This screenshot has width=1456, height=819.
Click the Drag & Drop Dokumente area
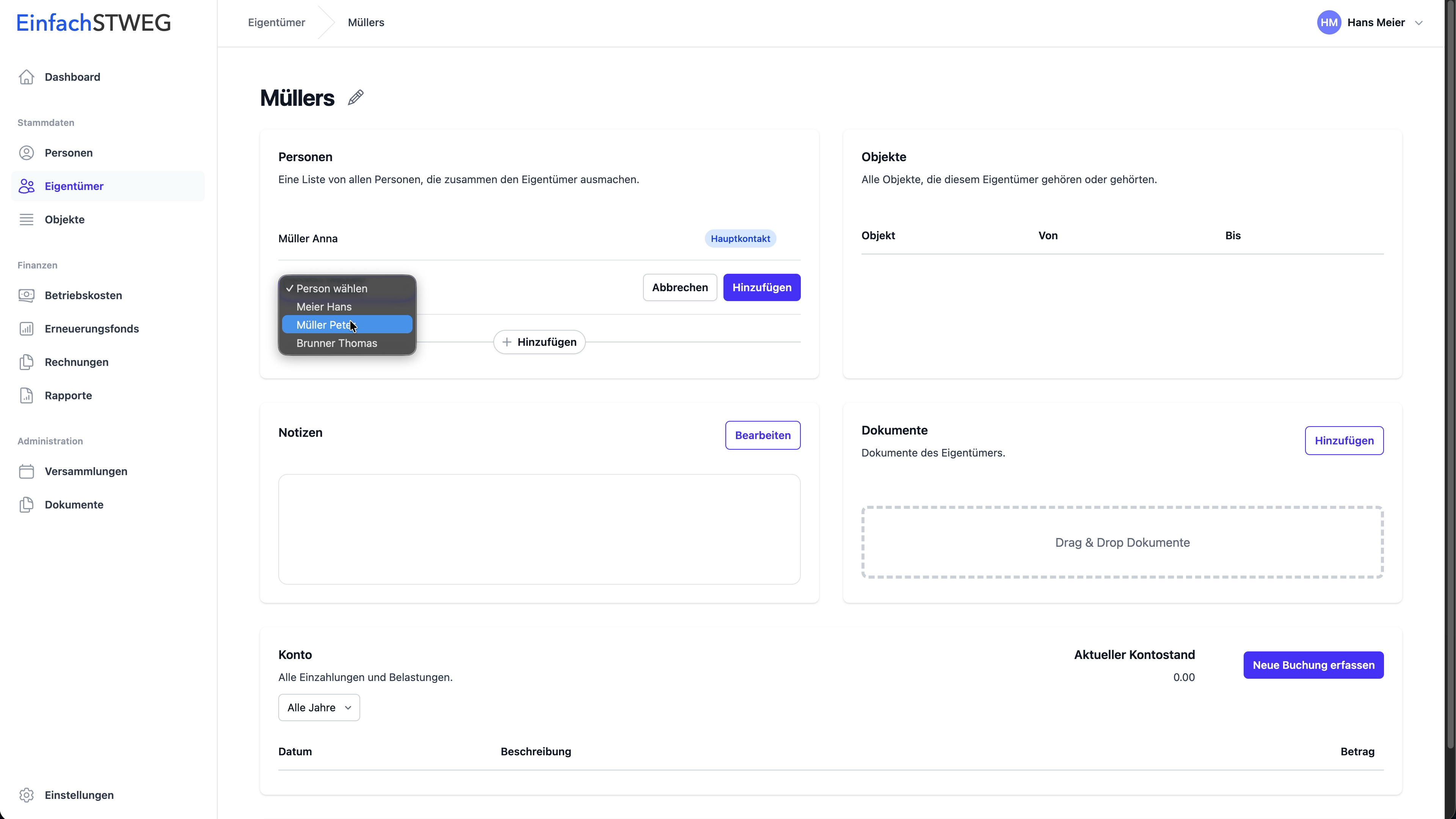[x=1122, y=542]
